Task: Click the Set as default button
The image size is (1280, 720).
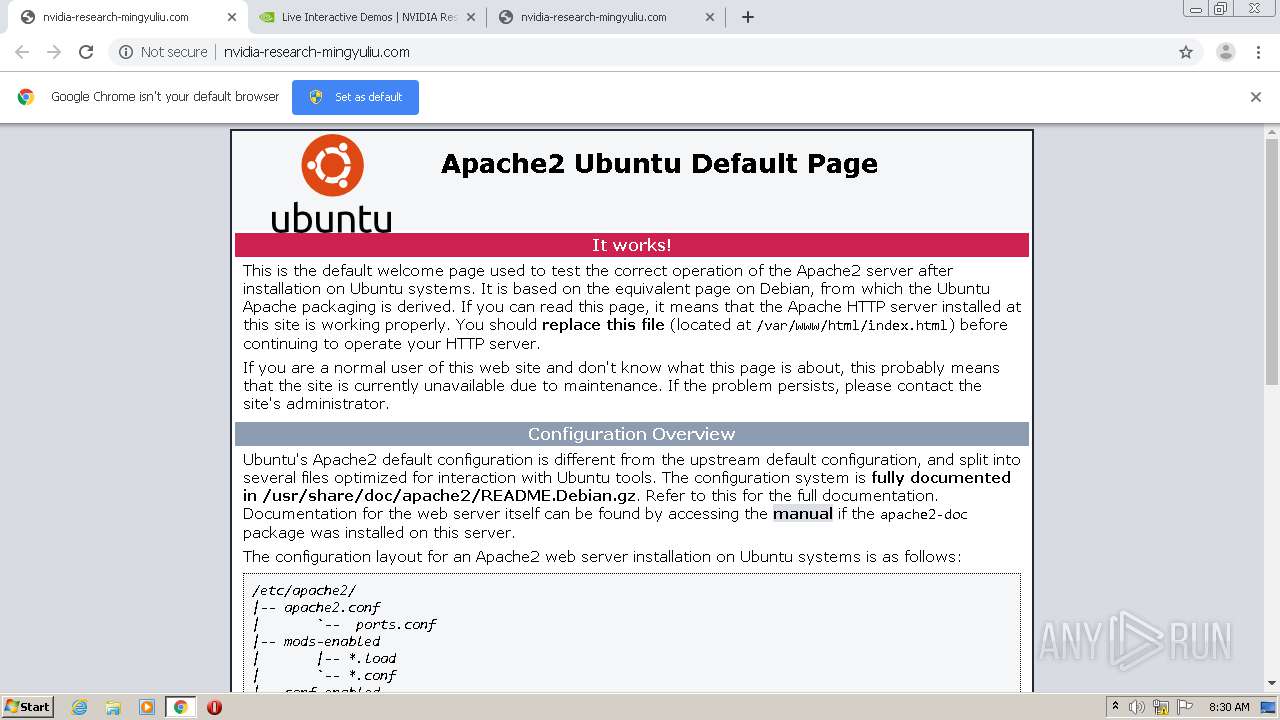Action: pyautogui.click(x=355, y=97)
